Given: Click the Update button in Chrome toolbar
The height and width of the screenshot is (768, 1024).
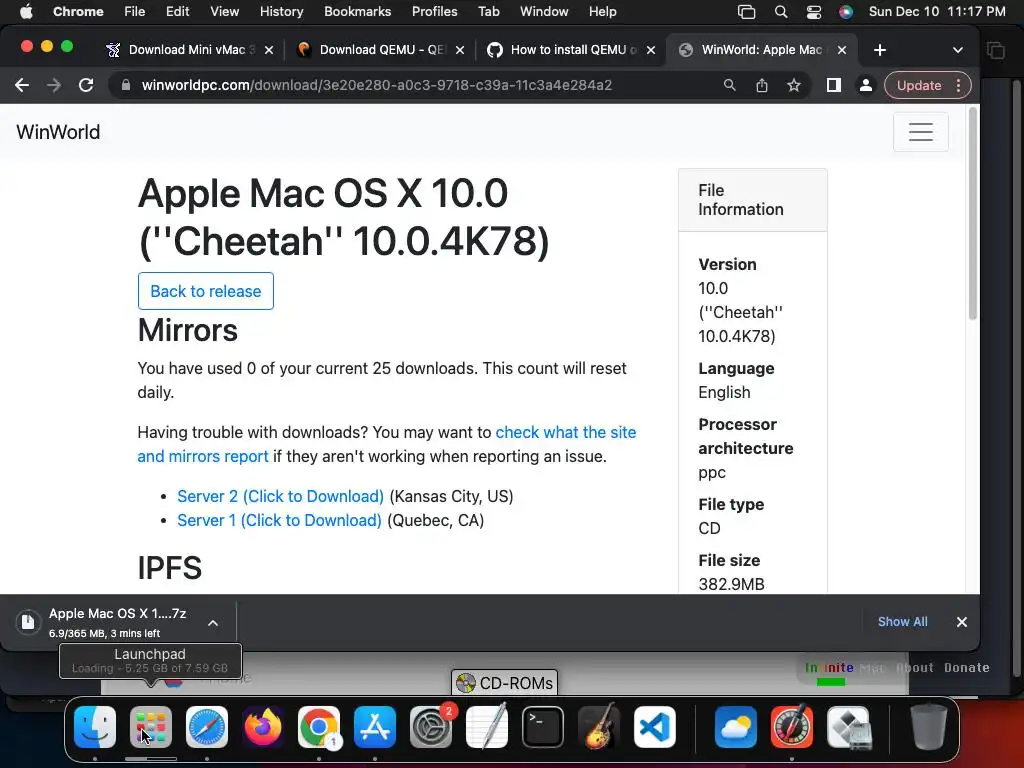Looking at the screenshot, I should (x=919, y=86).
